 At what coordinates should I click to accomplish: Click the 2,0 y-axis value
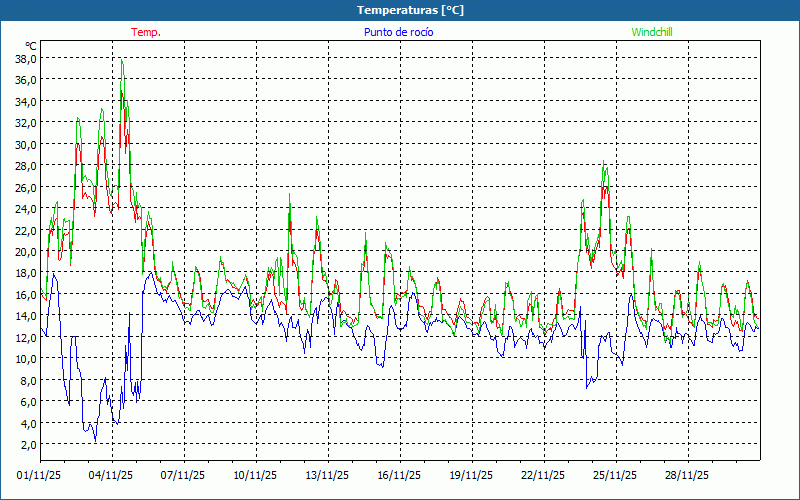29,445
